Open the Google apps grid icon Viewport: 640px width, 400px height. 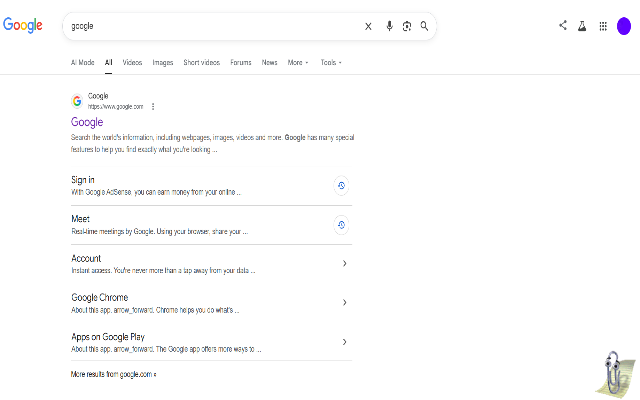pyautogui.click(x=603, y=27)
